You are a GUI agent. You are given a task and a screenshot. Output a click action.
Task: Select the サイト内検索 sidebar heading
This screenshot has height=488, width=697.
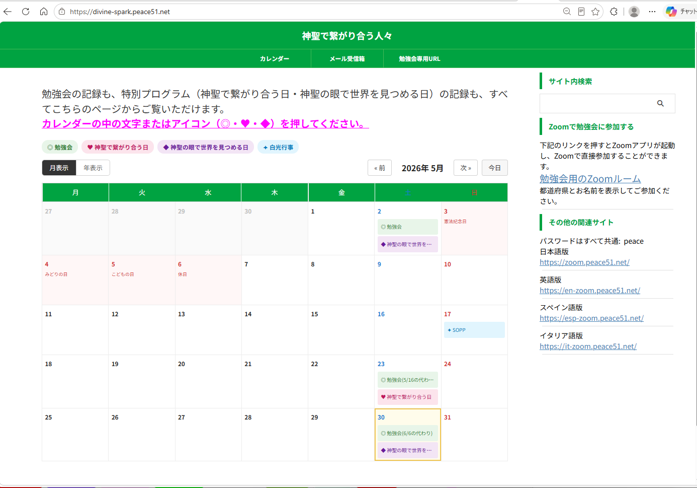coord(570,81)
